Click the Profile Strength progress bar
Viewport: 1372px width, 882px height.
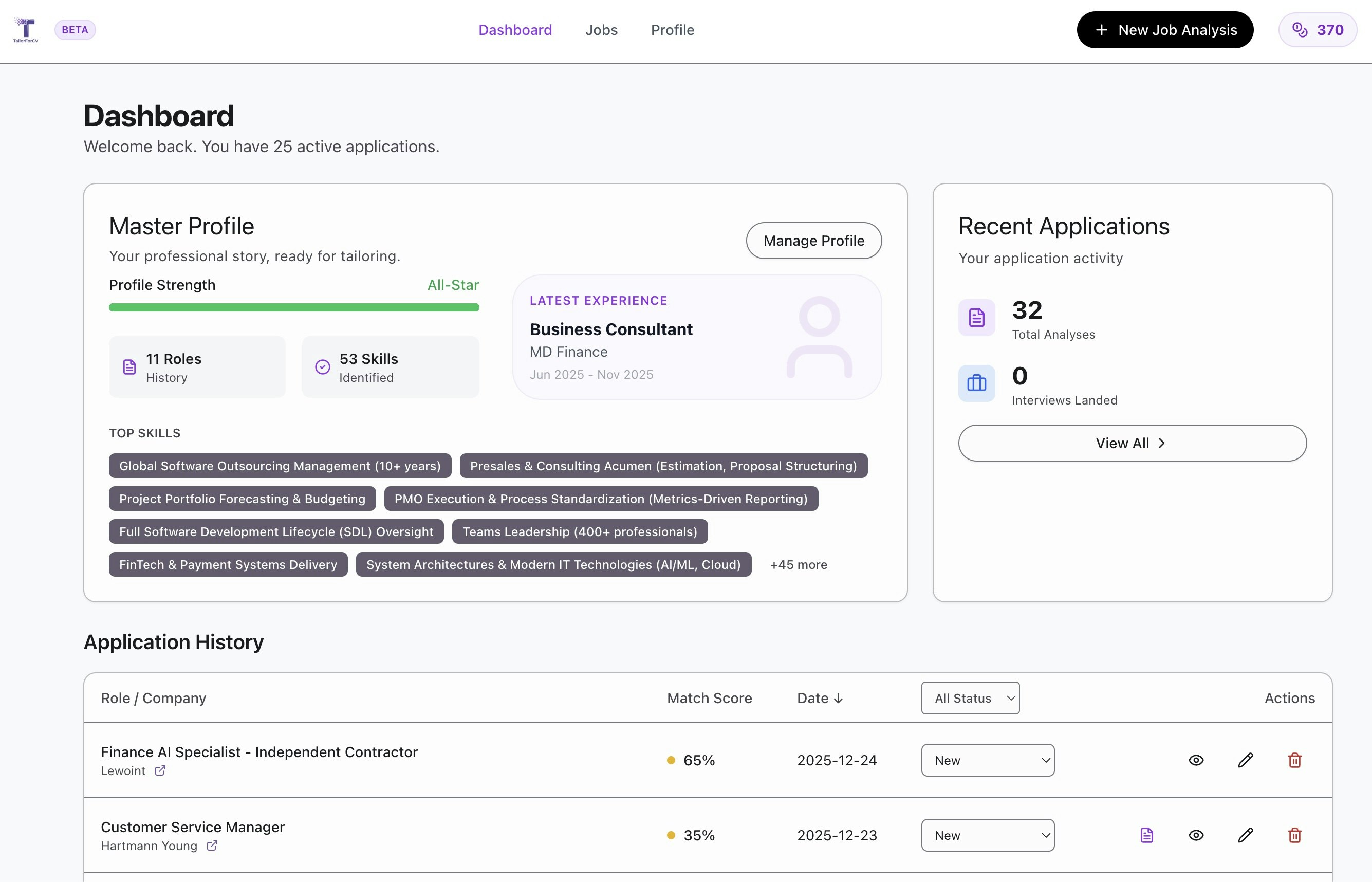click(294, 307)
